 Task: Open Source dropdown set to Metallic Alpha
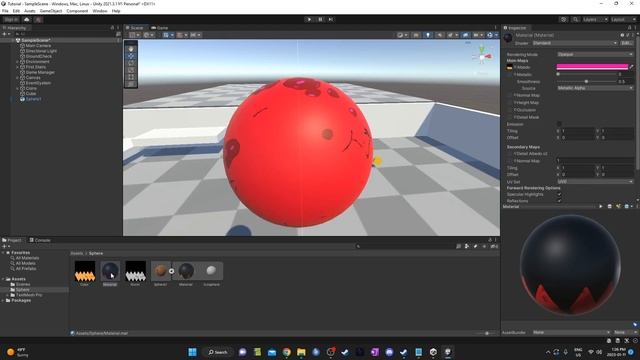[595, 88]
